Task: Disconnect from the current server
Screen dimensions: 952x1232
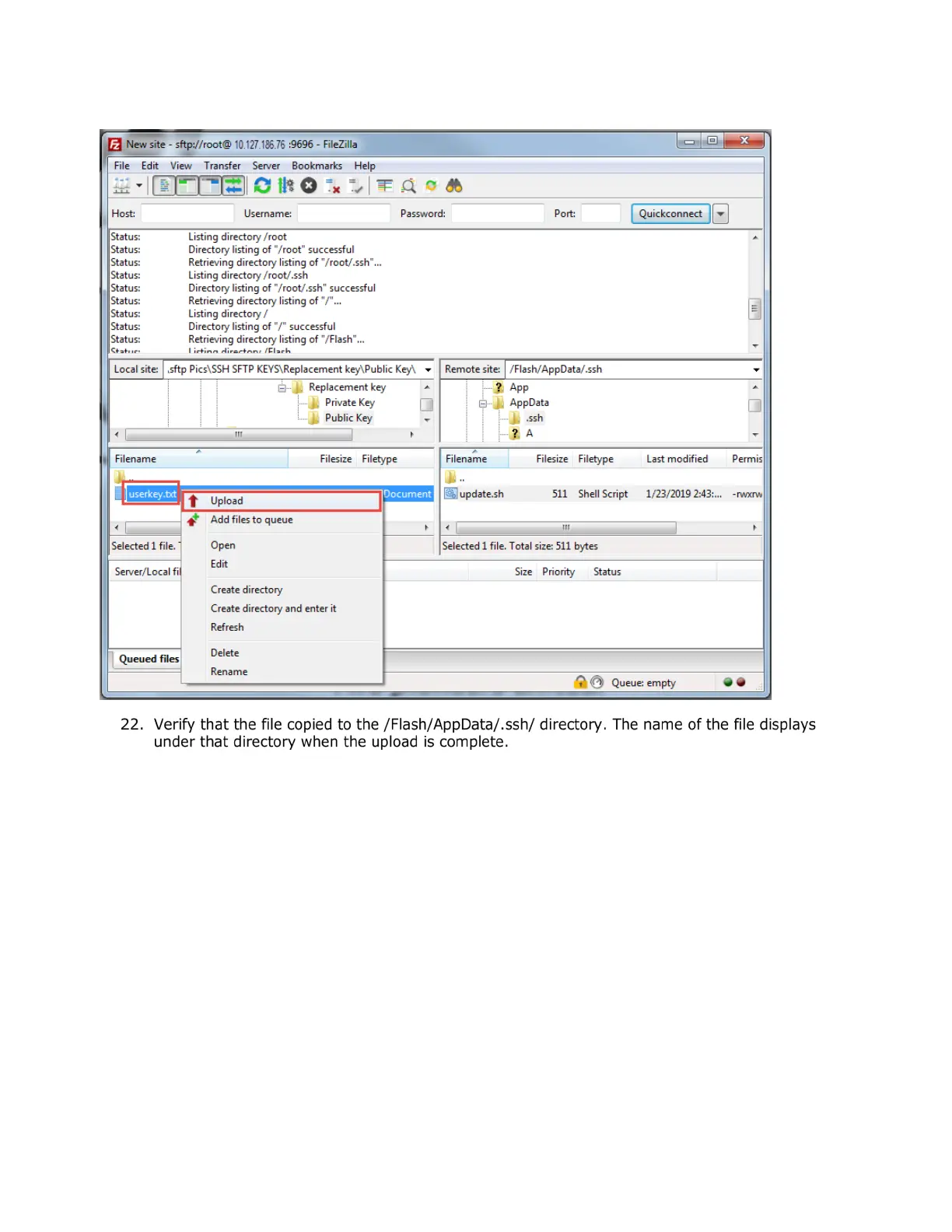Action: pos(333,186)
